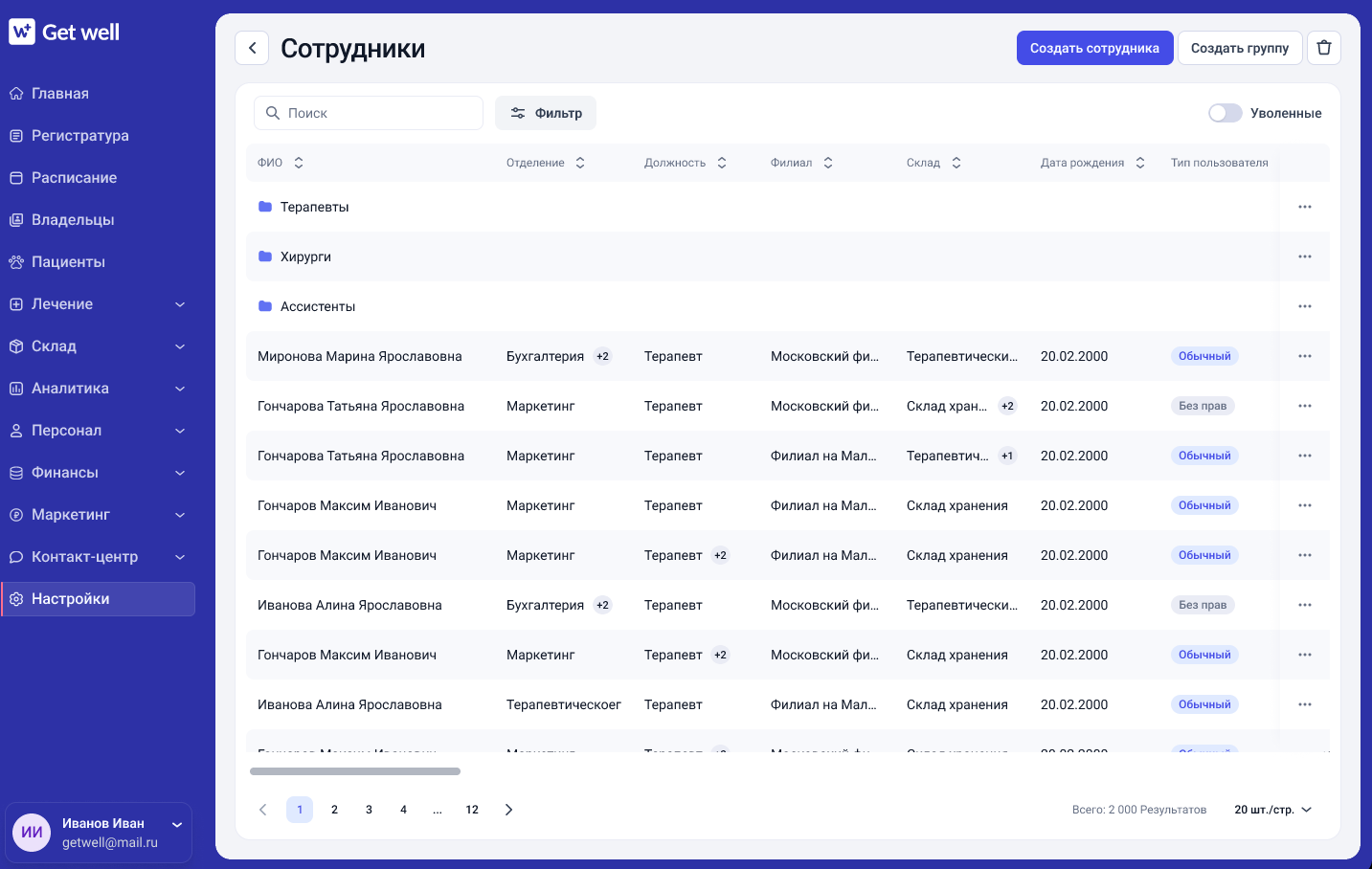The width and height of the screenshot is (1372, 869).
Task: Go to page 2 in pagination
Action: pyautogui.click(x=334, y=810)
